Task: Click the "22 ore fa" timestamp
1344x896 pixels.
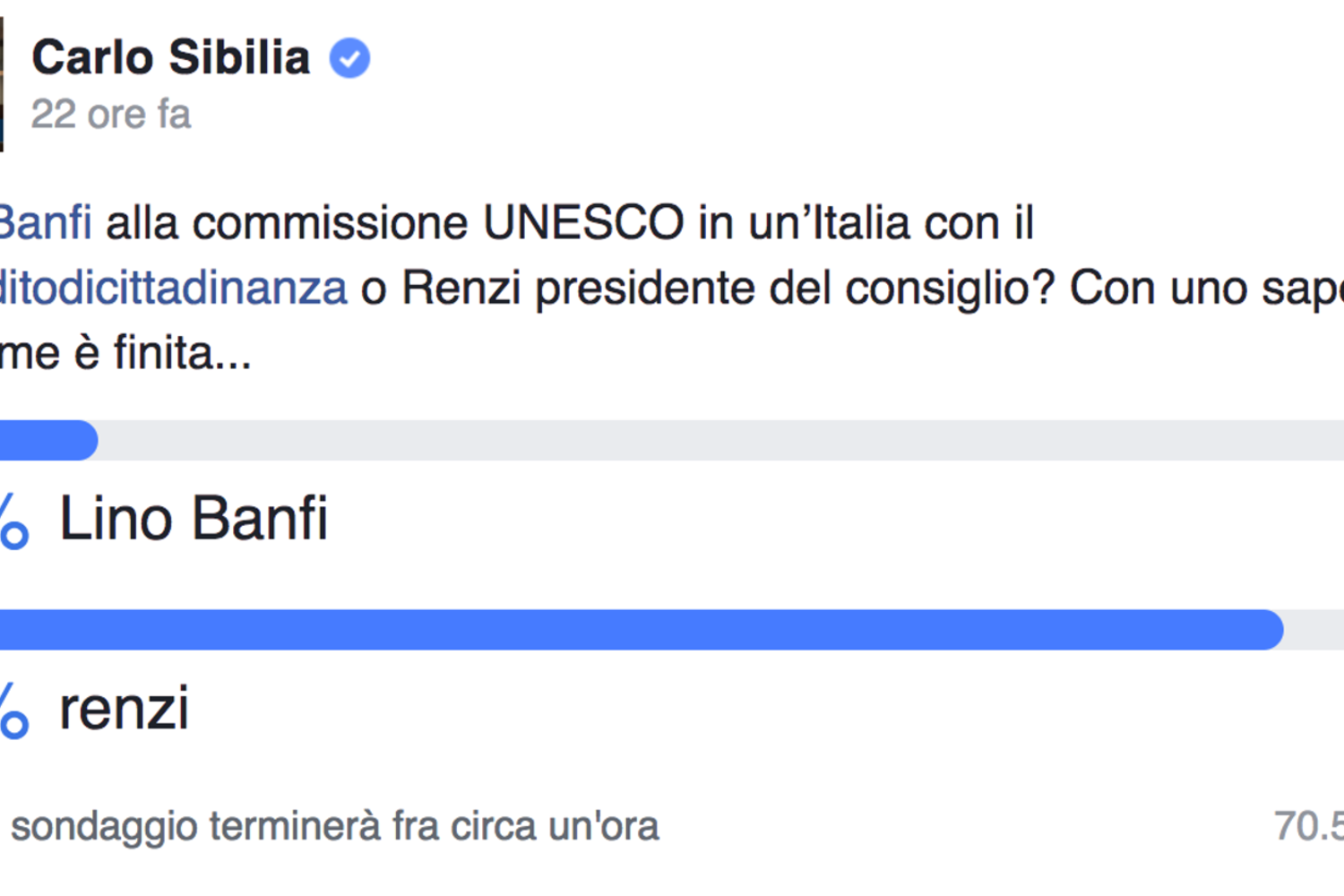Action: click(111, 115)
